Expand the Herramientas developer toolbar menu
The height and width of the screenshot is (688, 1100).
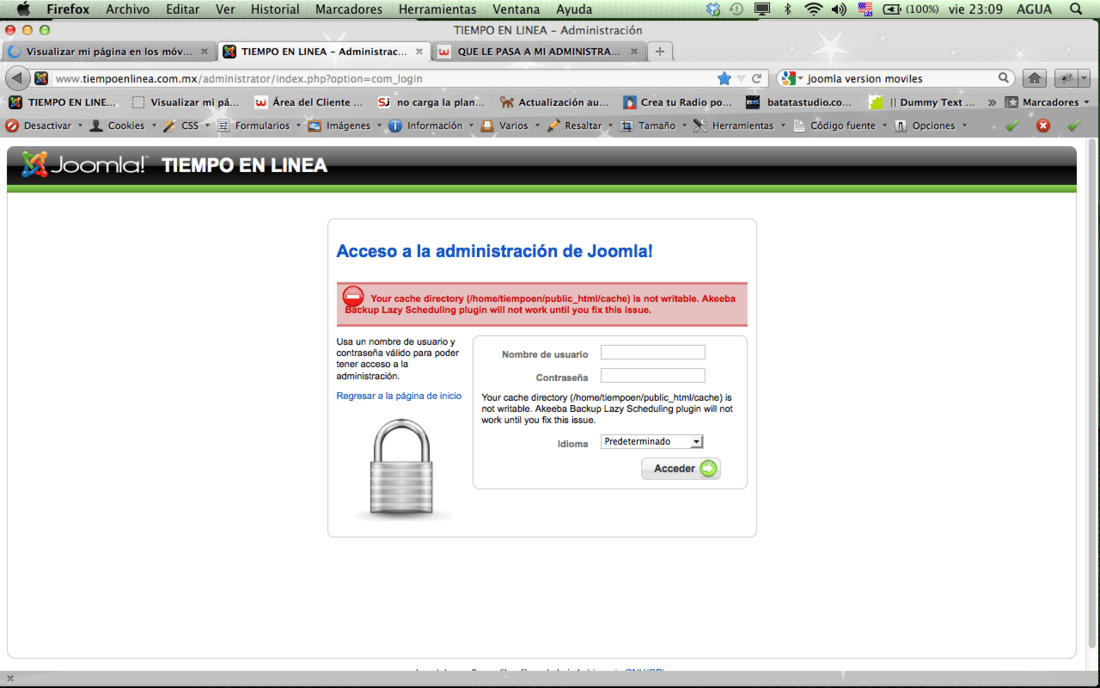point(739,126)
